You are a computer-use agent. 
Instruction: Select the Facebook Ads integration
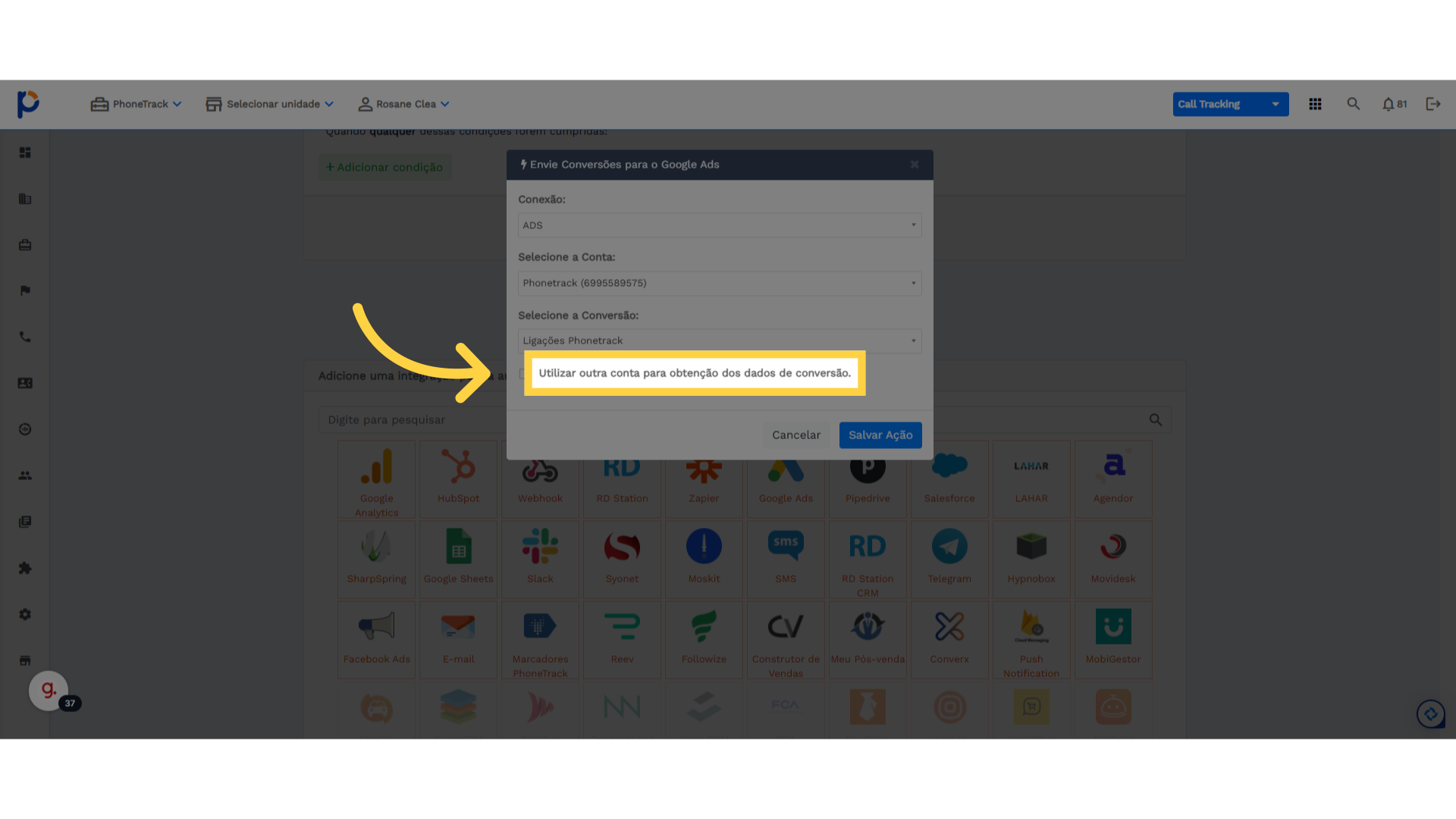pos(377,640)
